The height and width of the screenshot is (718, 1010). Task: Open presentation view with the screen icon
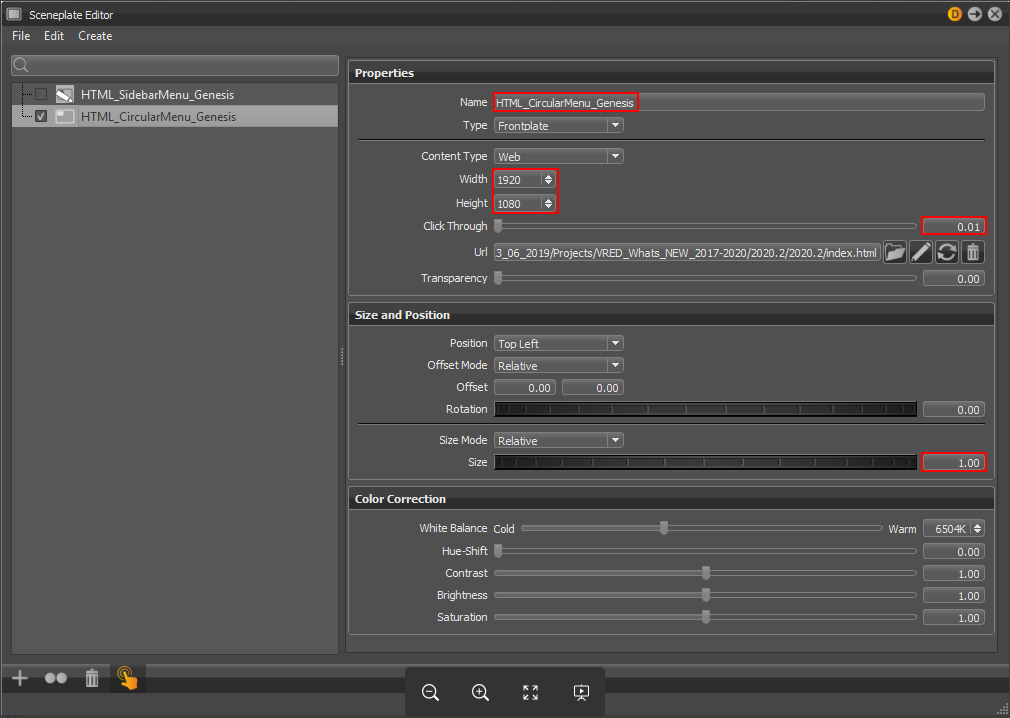click(581, 692)
